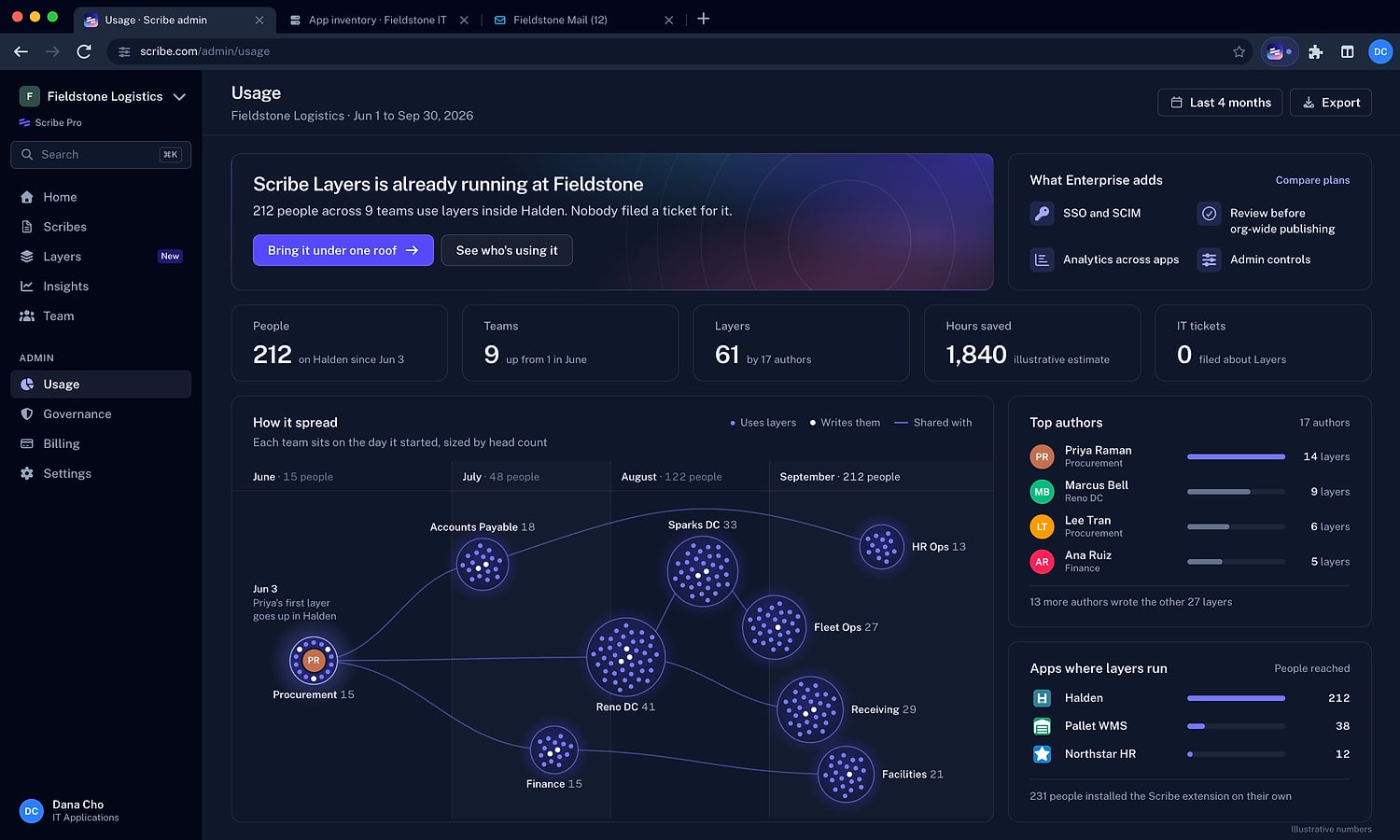Screen dimensions: 1400x840
Task: Open the browser extensions puzzle icon
Action: [1316, 52]
